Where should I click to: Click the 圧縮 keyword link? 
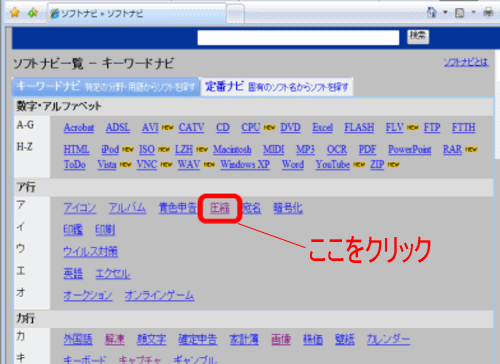(220, 208)
